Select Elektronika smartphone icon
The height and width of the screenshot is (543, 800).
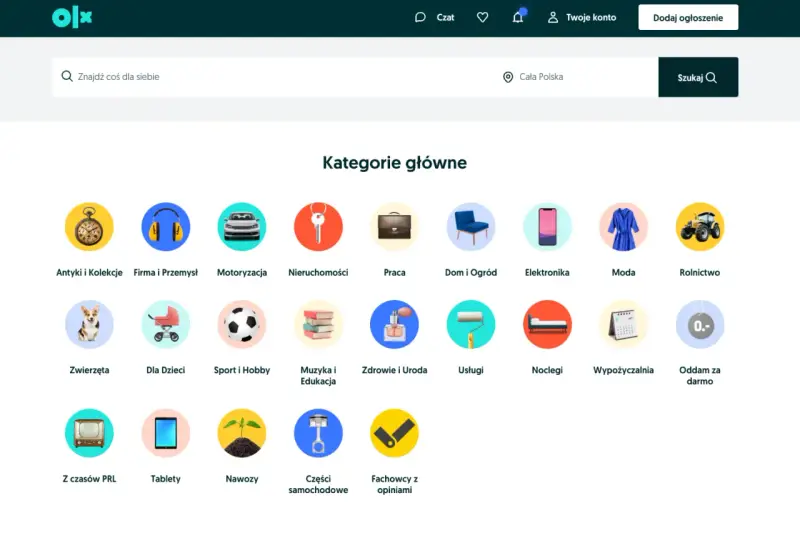547,227
